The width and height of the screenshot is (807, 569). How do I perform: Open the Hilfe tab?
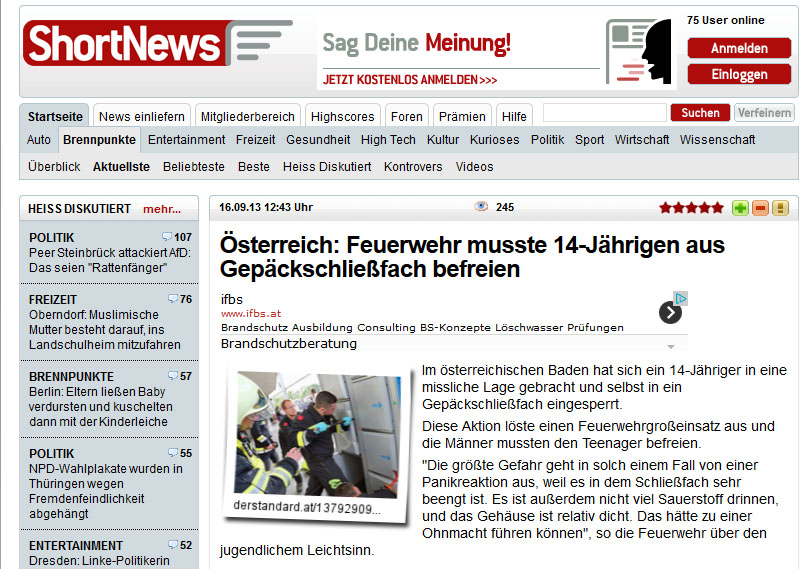tap(514, 117)
